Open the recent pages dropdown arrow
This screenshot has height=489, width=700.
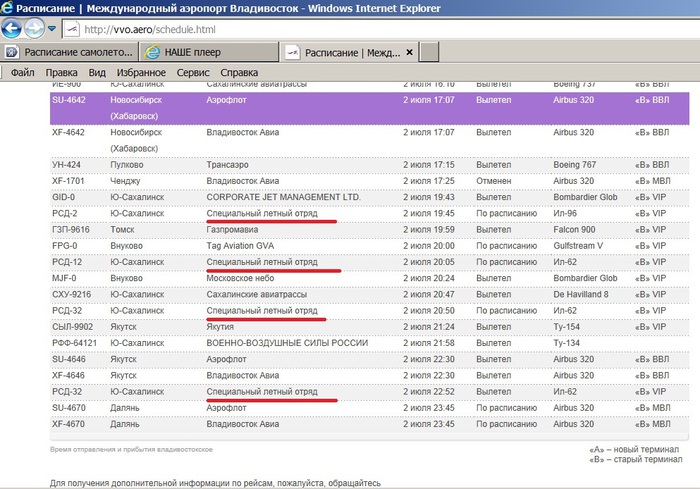point(52,29)
